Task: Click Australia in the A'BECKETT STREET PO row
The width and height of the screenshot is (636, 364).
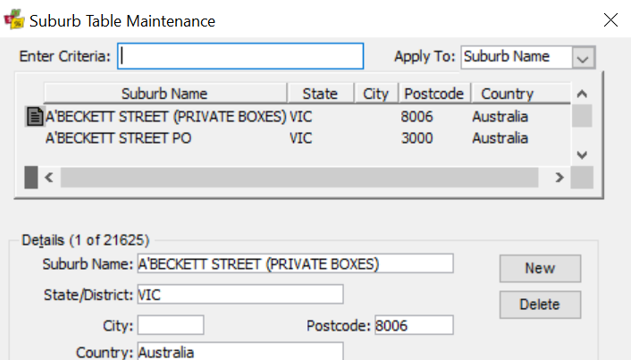Action: click(x=500, y=138)
